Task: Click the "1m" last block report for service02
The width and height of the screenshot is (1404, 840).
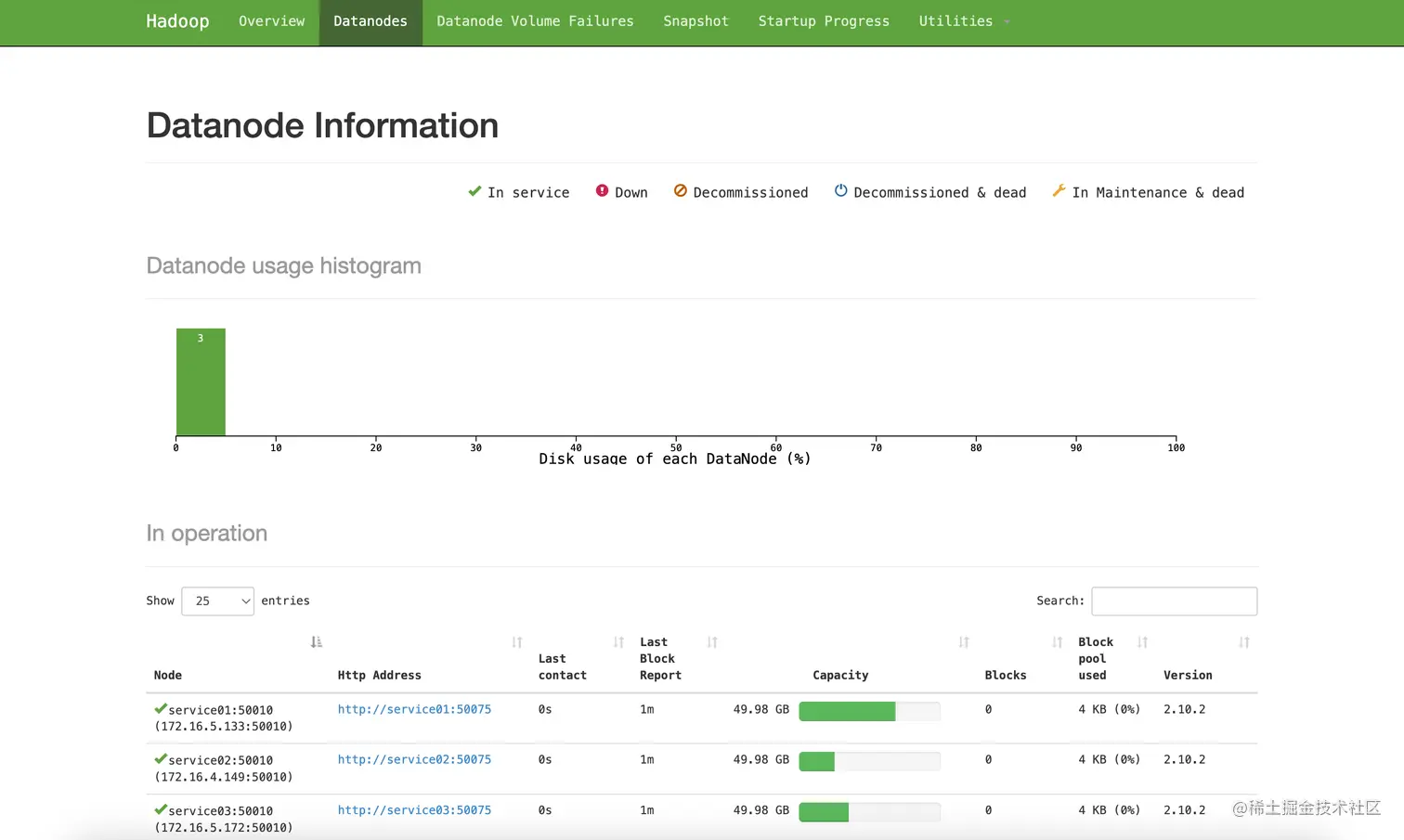Action: (647, 759)
